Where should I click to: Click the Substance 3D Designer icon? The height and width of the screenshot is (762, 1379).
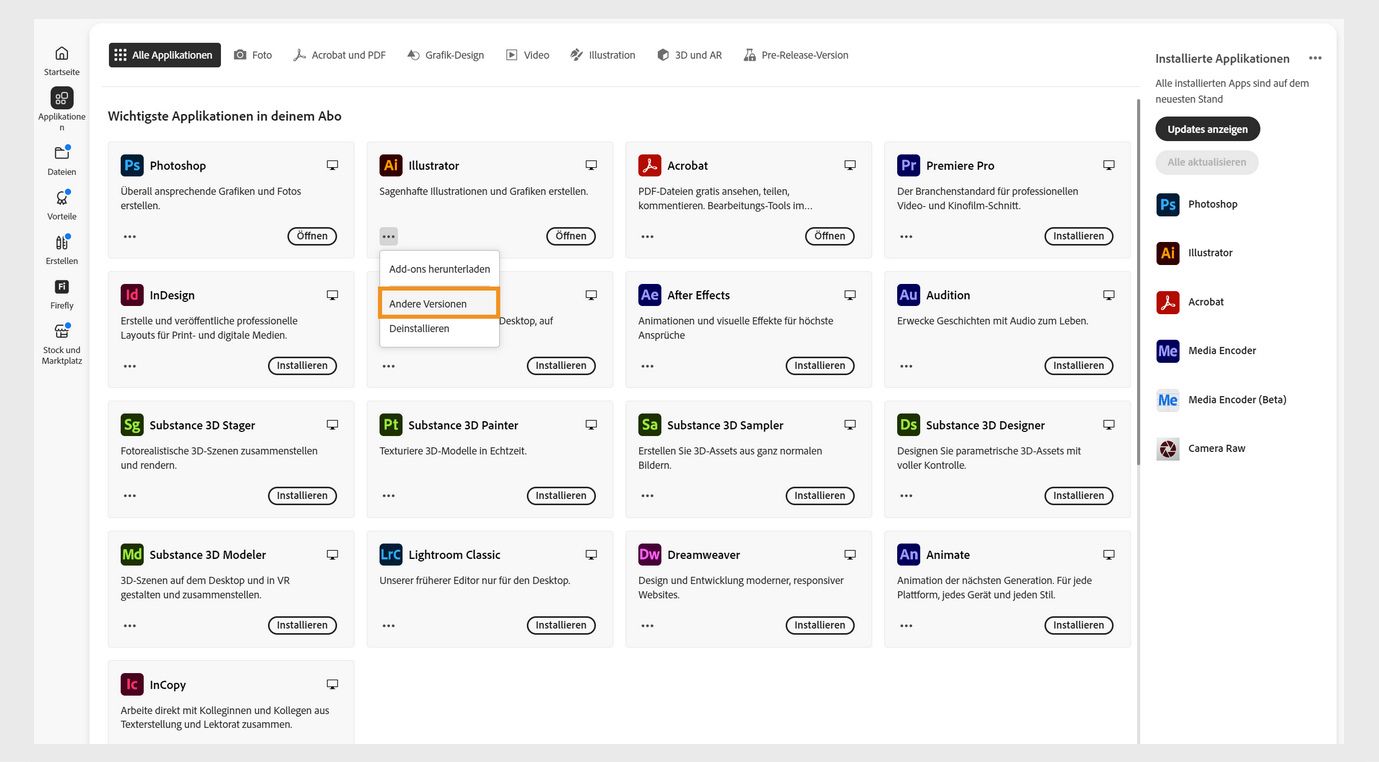click(x=908, y=425)
